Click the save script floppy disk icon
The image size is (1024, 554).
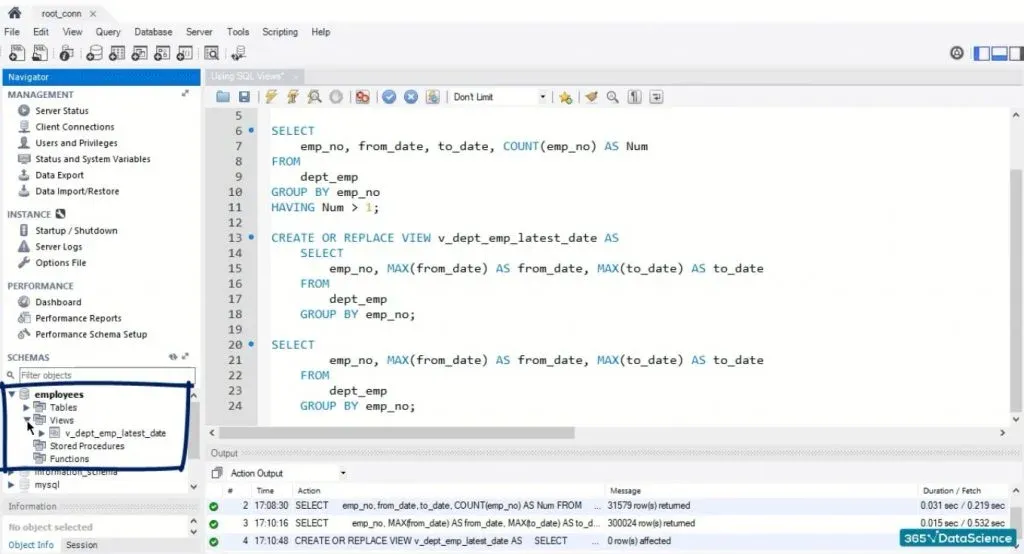[243, 97]
